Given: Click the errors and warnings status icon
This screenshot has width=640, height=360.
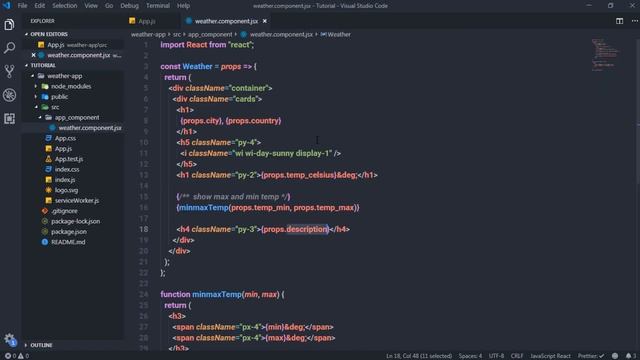Looking at the screenshot, I should point(17,356).
